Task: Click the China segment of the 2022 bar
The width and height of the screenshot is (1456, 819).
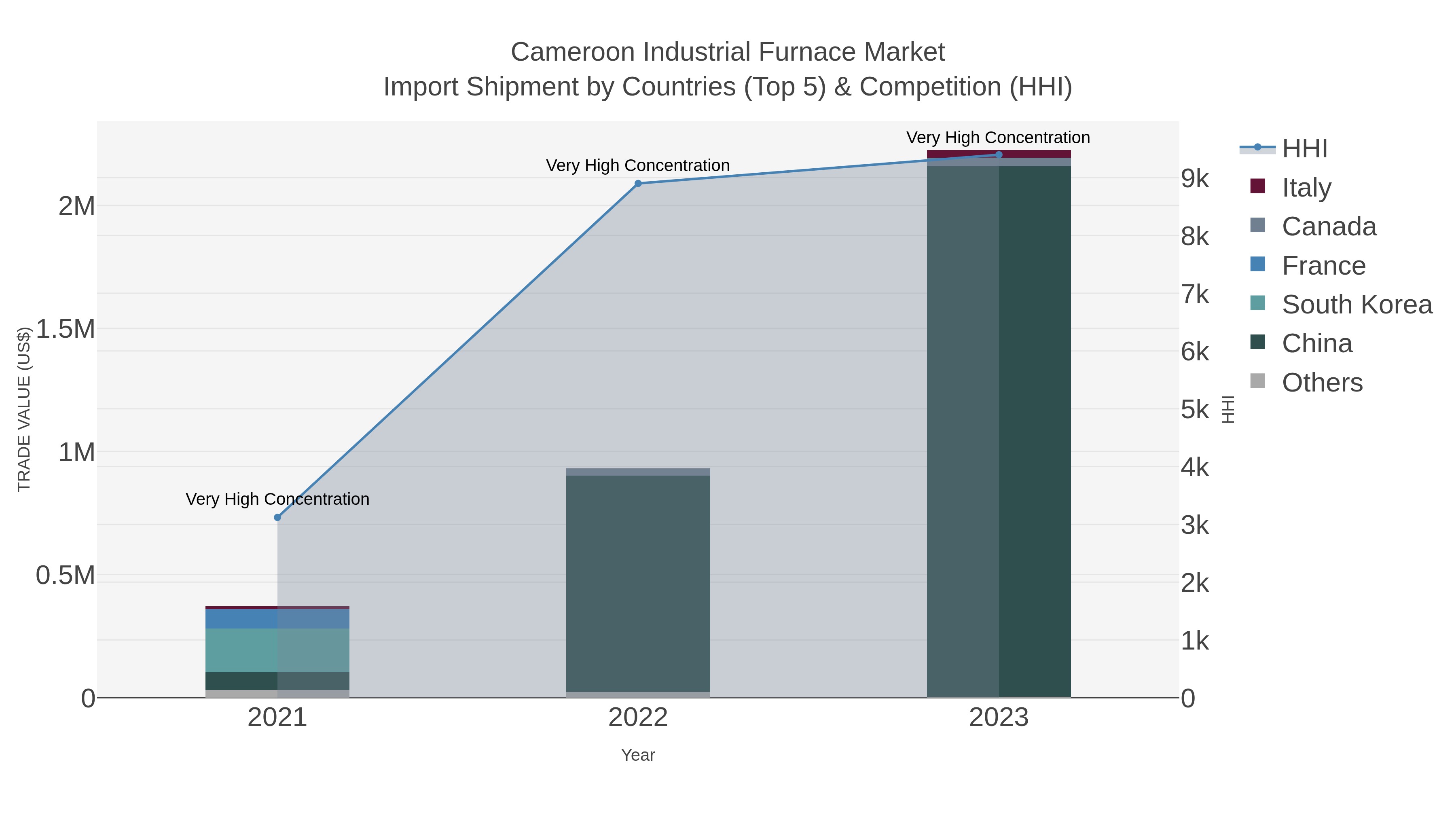Action: (x=638, y=583)
